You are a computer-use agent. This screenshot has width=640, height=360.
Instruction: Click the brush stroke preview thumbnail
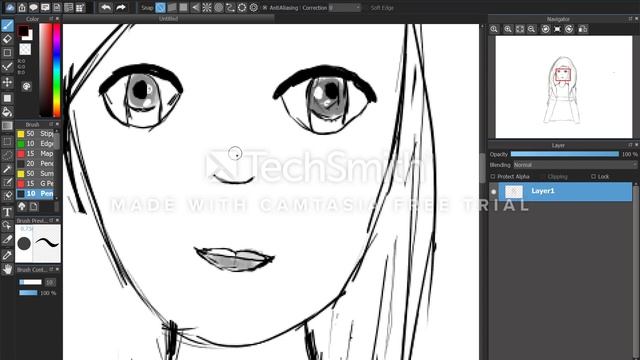46,243
